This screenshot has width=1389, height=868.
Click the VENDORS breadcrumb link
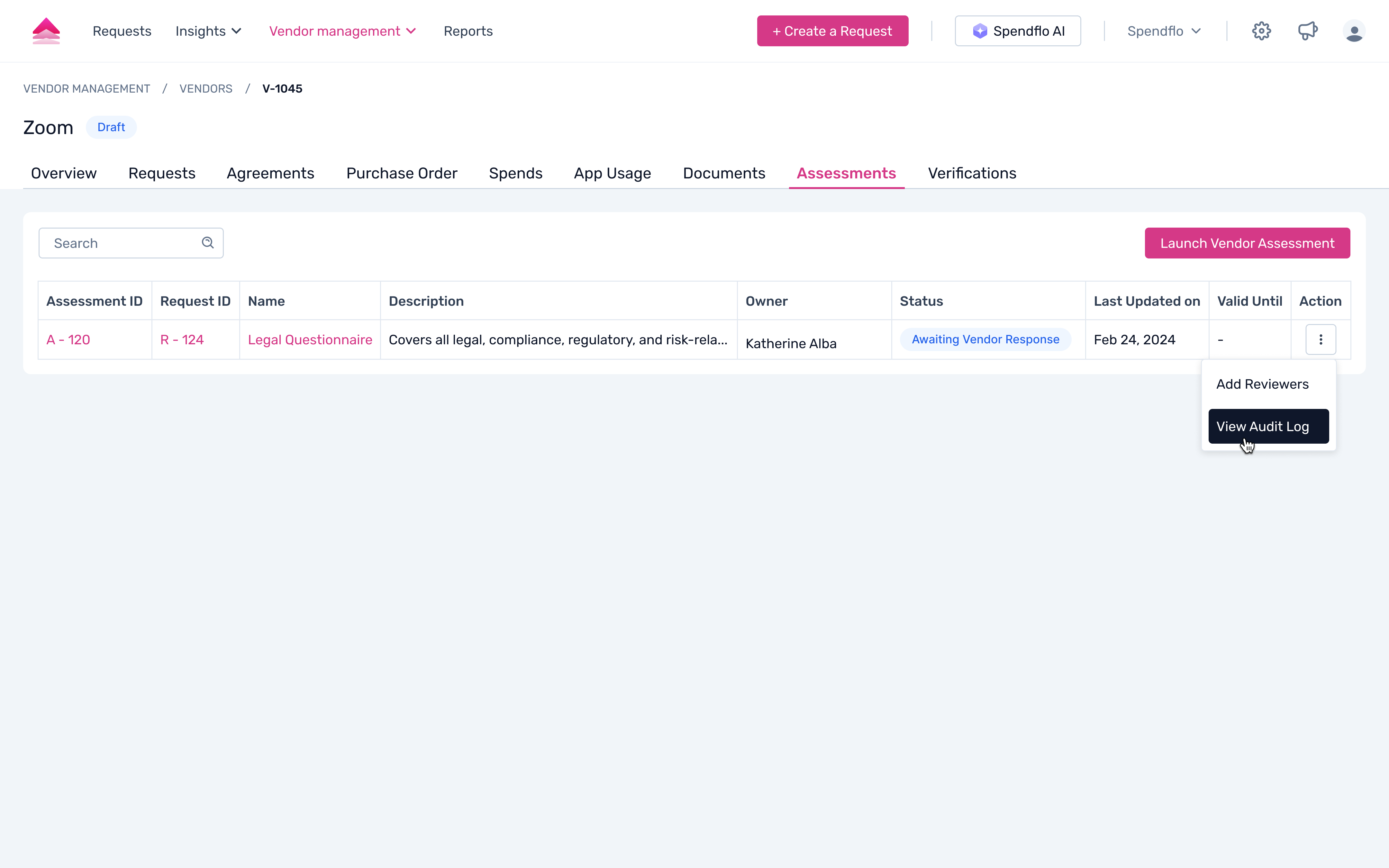[x=205, y=88]
